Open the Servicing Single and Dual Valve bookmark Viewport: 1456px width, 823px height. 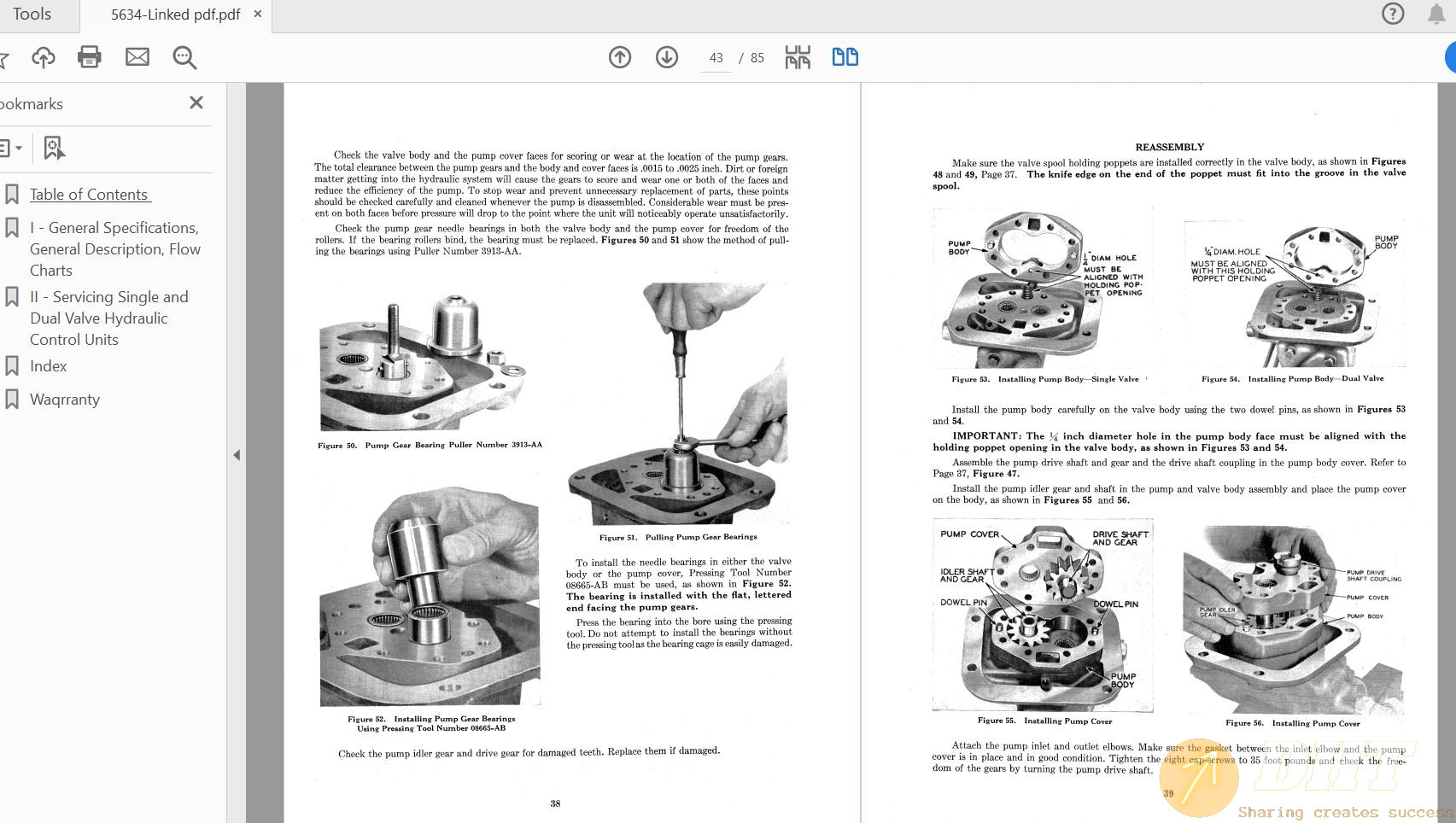(109, 318)
